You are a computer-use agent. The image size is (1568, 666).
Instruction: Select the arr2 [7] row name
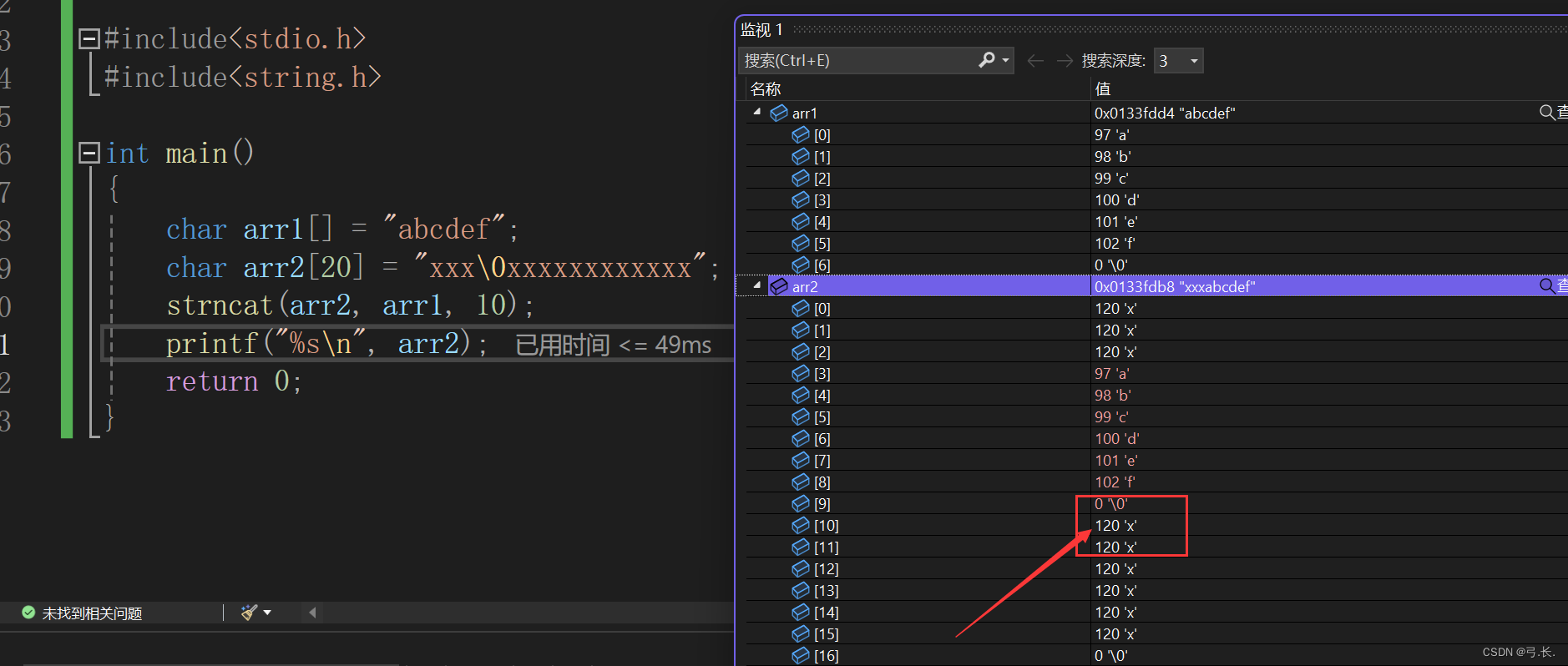(x=822, y=460)
